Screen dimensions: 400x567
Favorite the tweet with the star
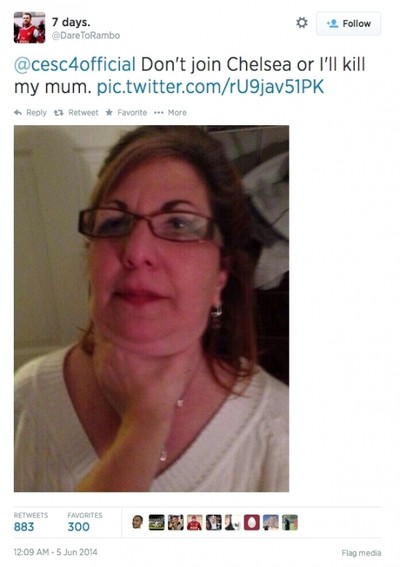tap(126, 112)
